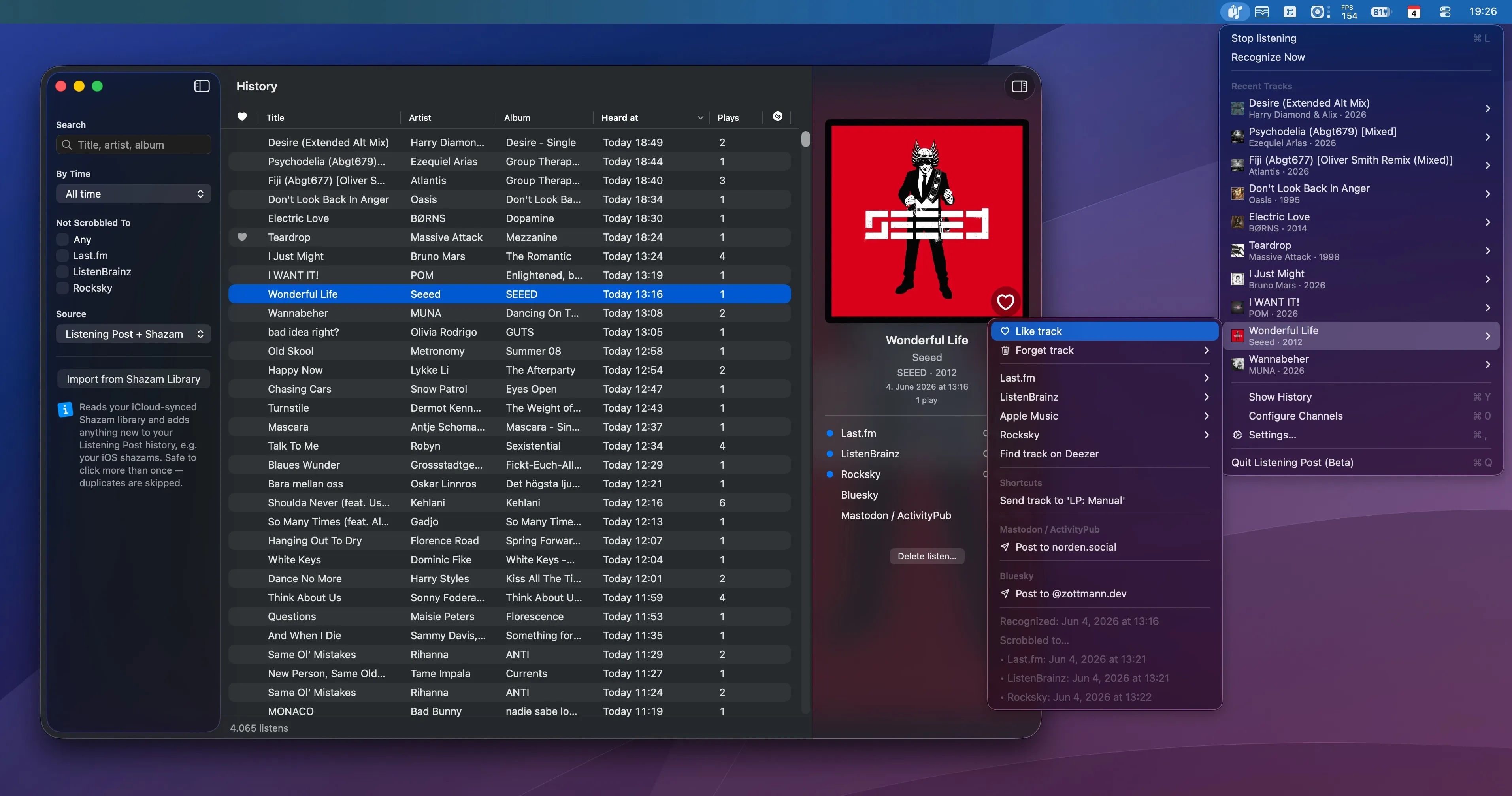Image resolution: width=1512 pixels, height=796 pixels.
Task: Click I Just Might thumbnail in Recent Tracks
Action: pos(1237,279)
